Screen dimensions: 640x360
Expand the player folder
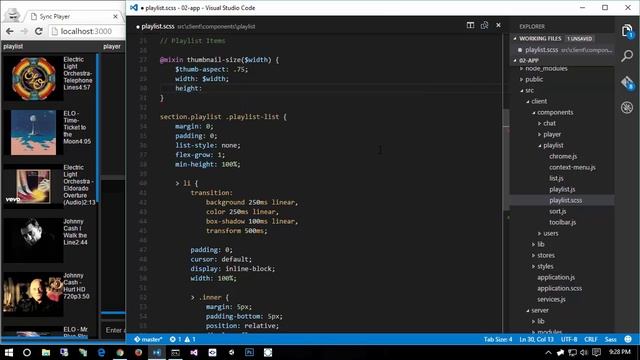pyautogui.click(x=552, y=134)
